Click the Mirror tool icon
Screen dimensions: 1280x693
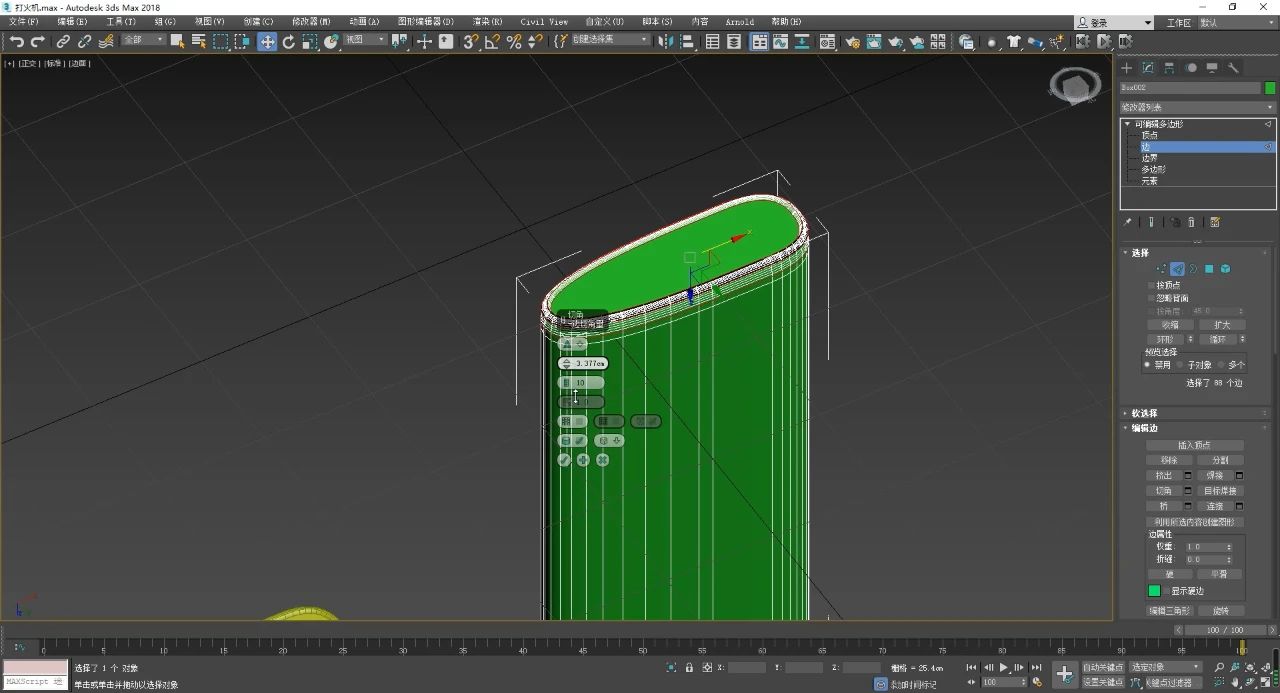coord(666,41)
